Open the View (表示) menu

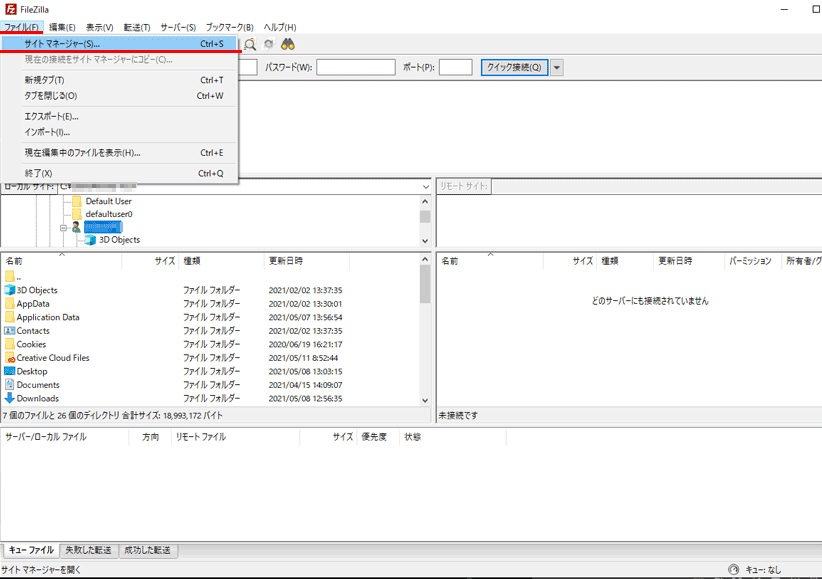(x=100, y=27)
